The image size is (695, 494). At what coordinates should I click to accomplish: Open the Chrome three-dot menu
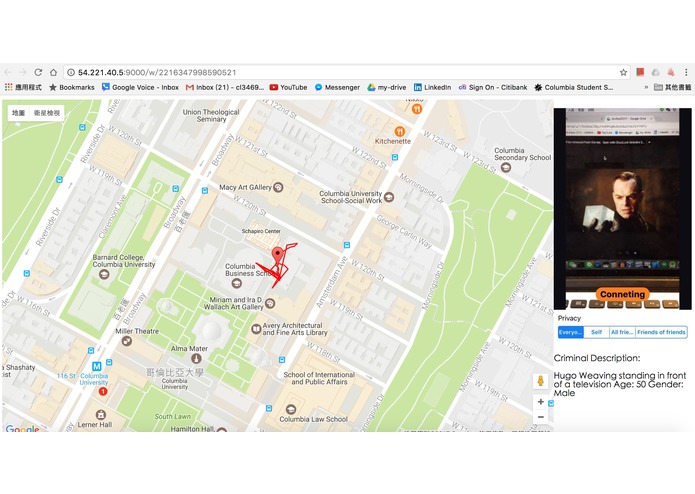(x=686, y=72)
